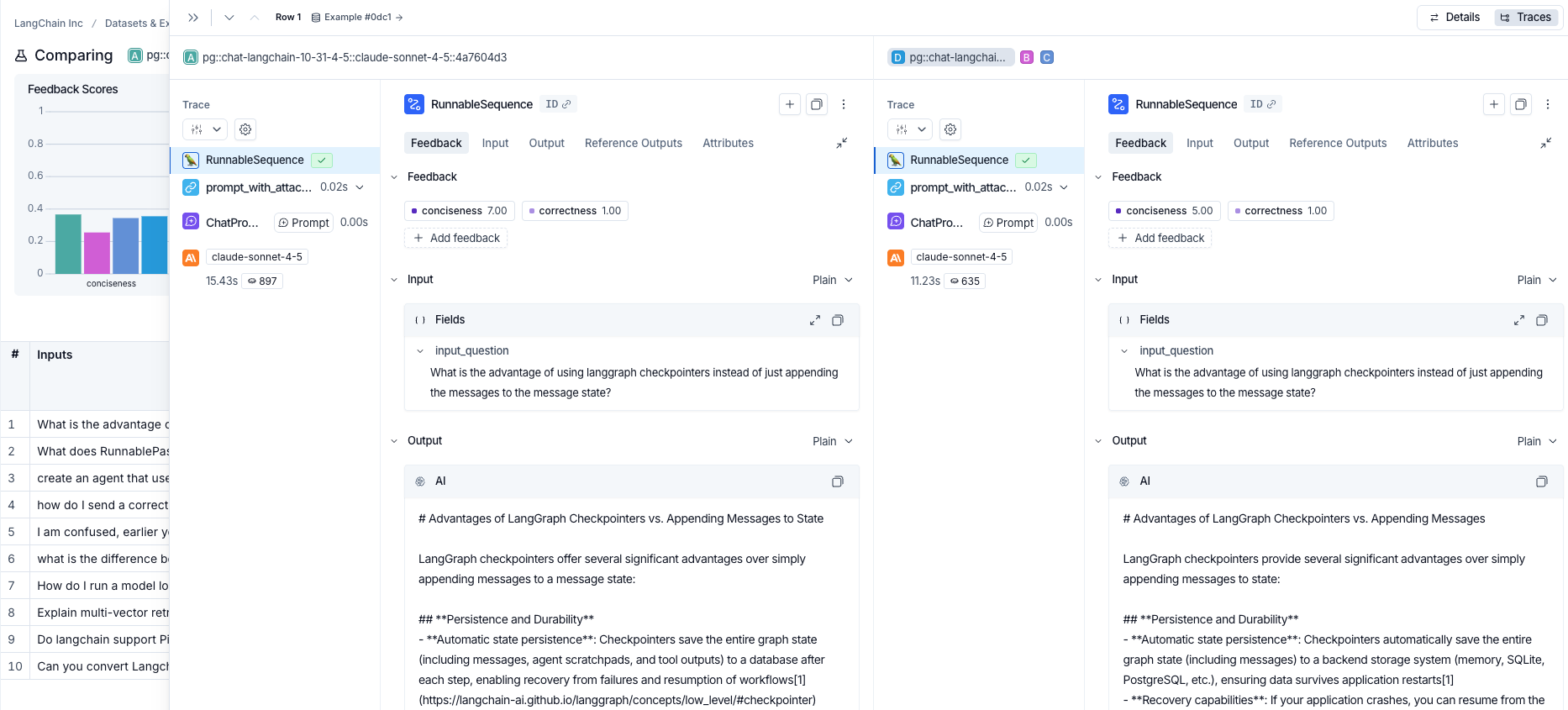Screen dimensions: 1568x710
Task: Minimize left run detail with collapse arrows icon
Action: click(841, 144)
